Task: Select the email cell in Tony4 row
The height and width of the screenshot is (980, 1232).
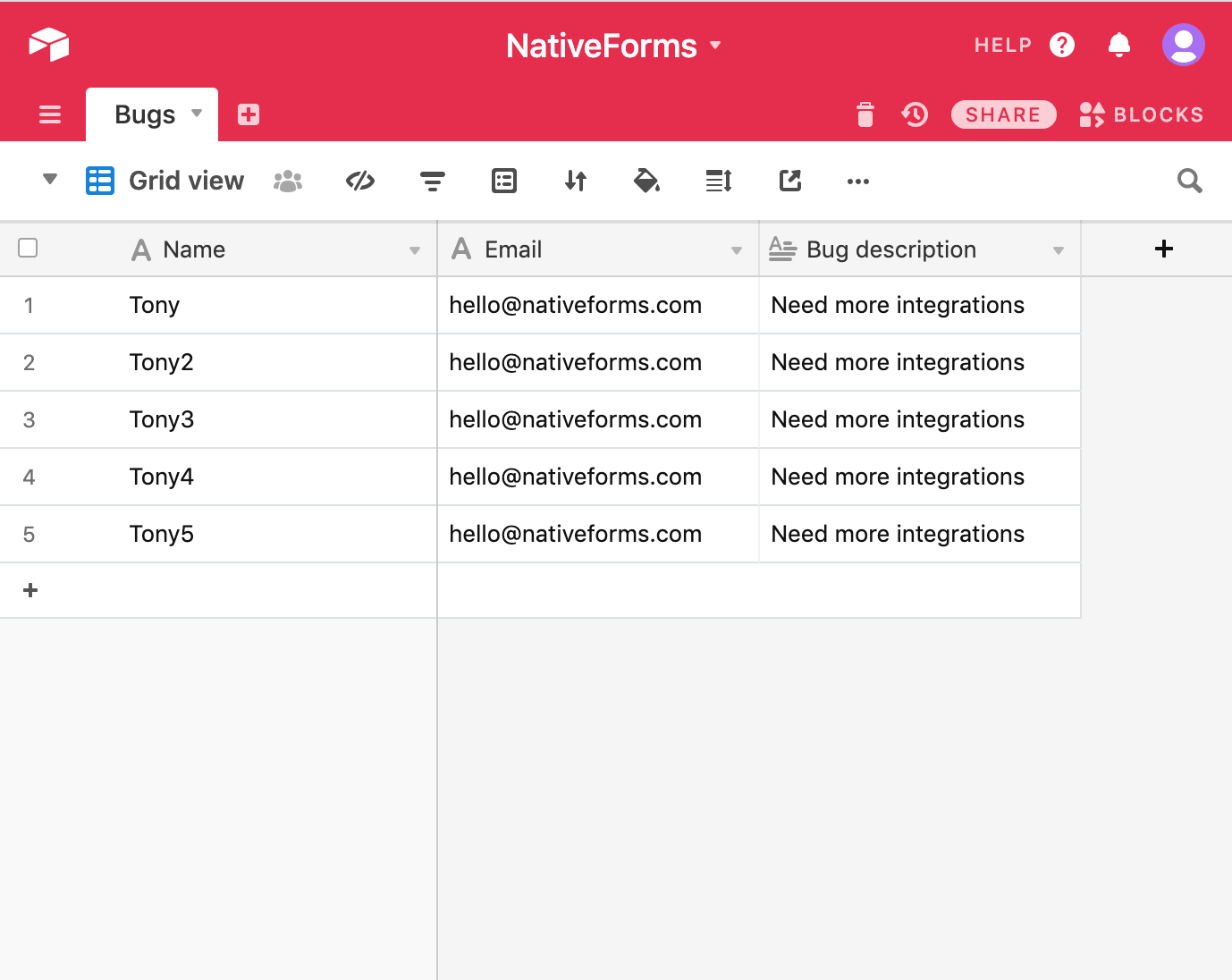Action: pyautogui.click(x=598, y=477)
